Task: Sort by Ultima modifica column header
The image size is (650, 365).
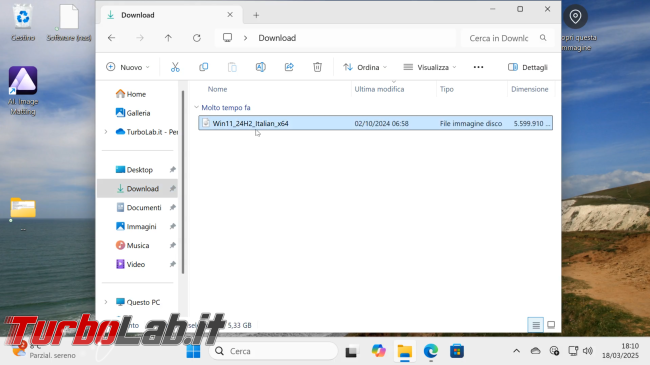Action: pos(379,89)
